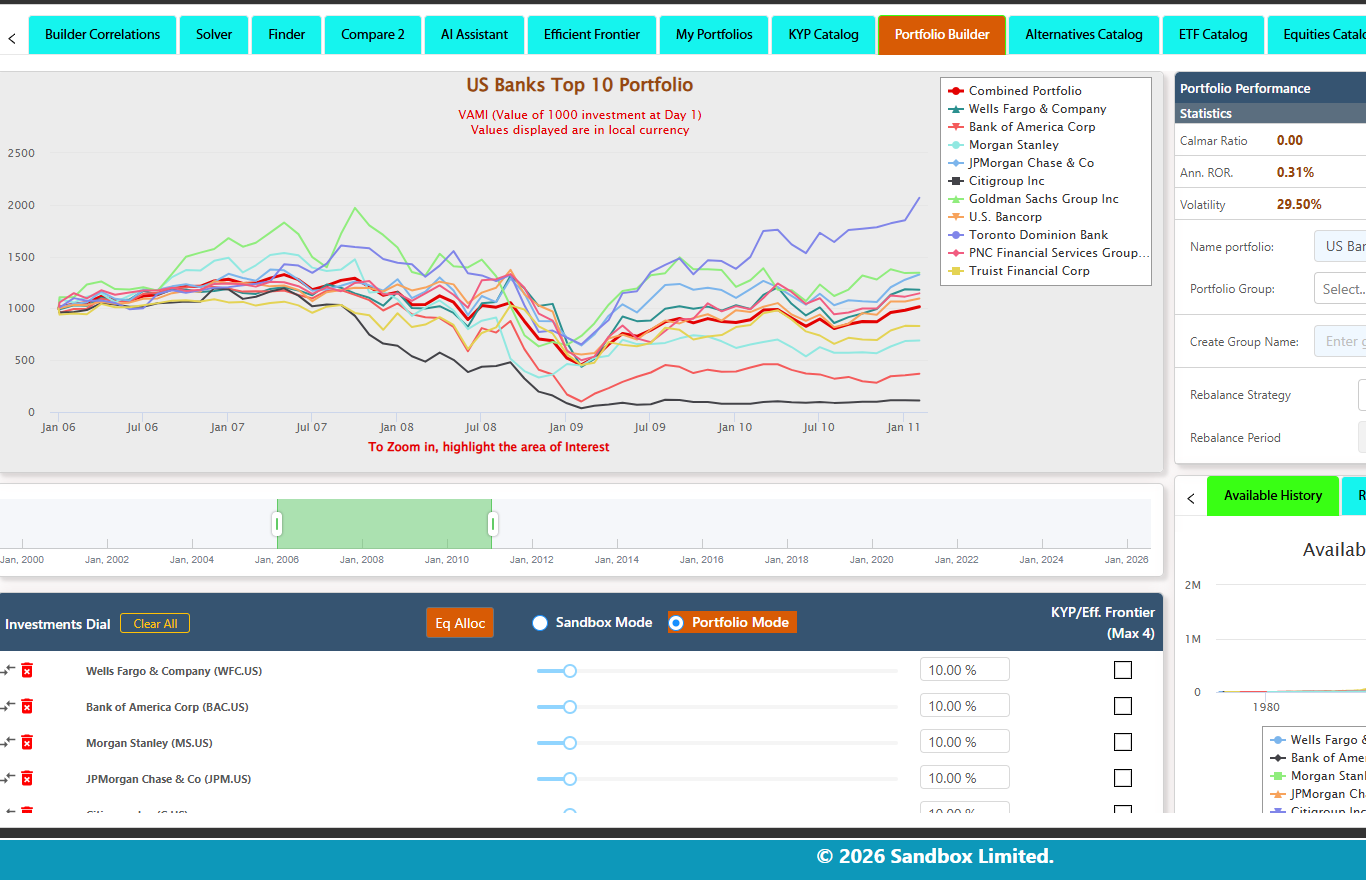Click Clear All in Investments Dial

coord(155,624)
